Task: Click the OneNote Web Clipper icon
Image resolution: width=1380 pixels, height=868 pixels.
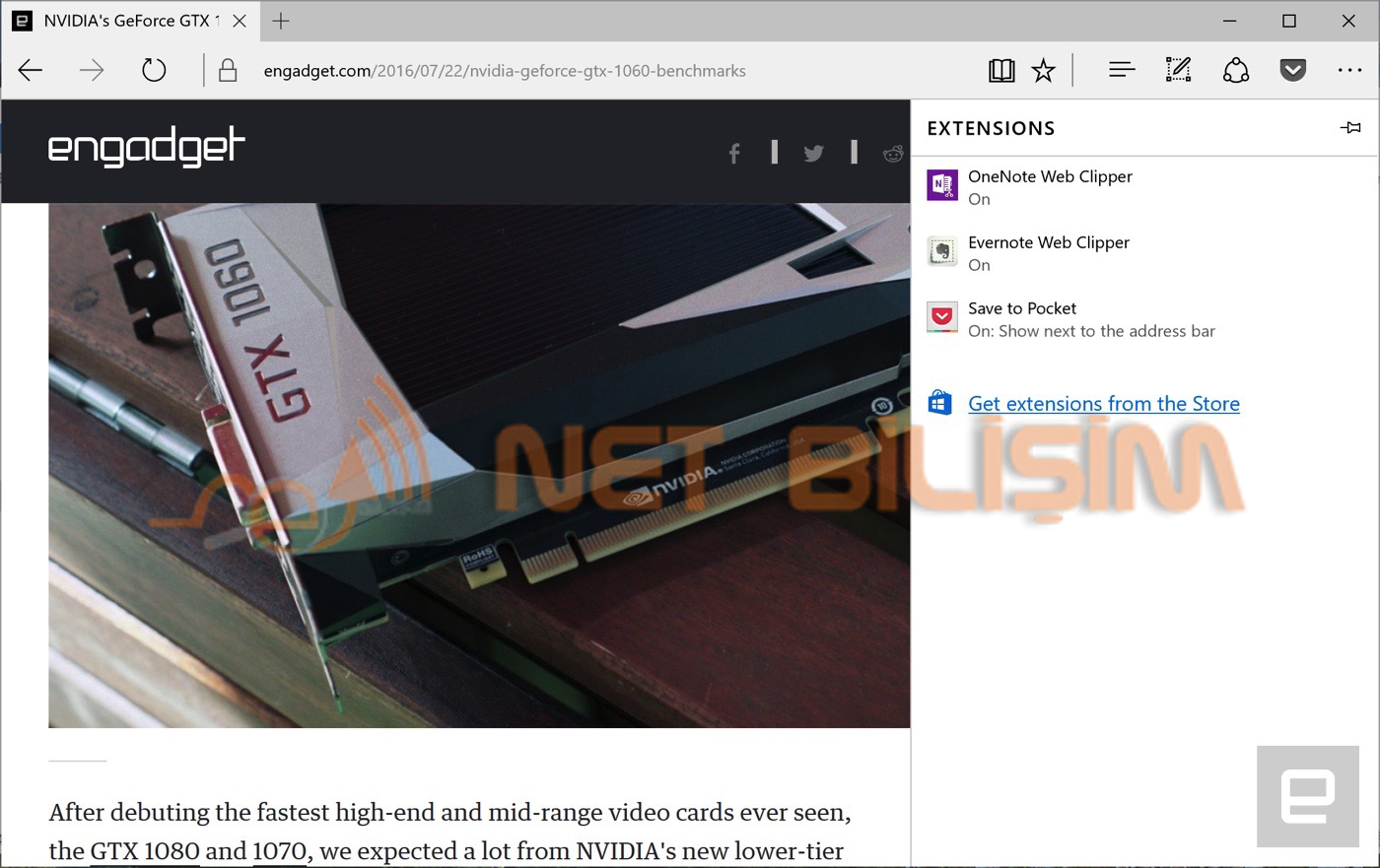Action: click(x=942, y=185)
